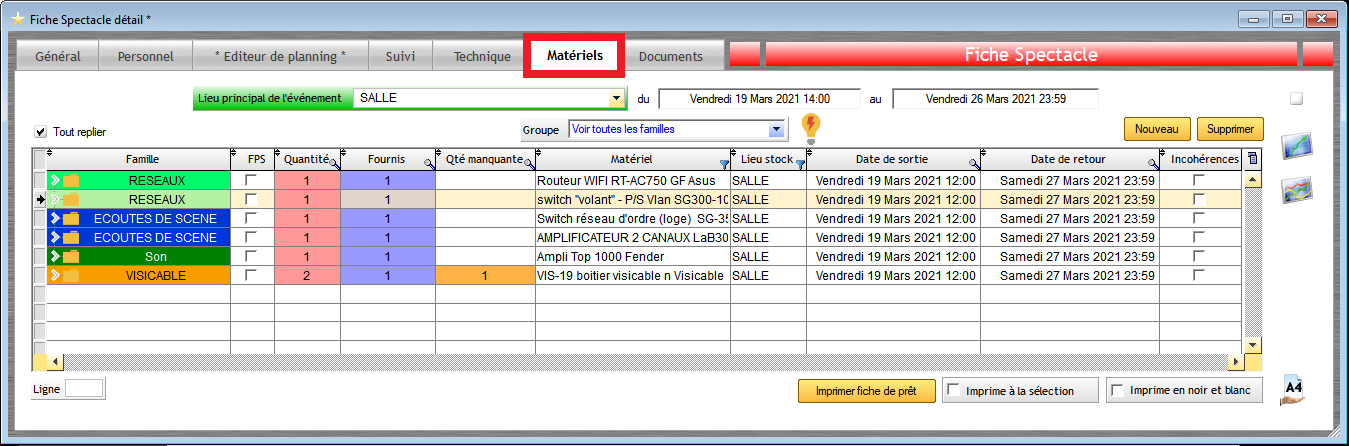This screenshot has height=446, width=1349.
Task: Click the orange Qté manquante cell showing 1
Action: [x=485, y=275]
